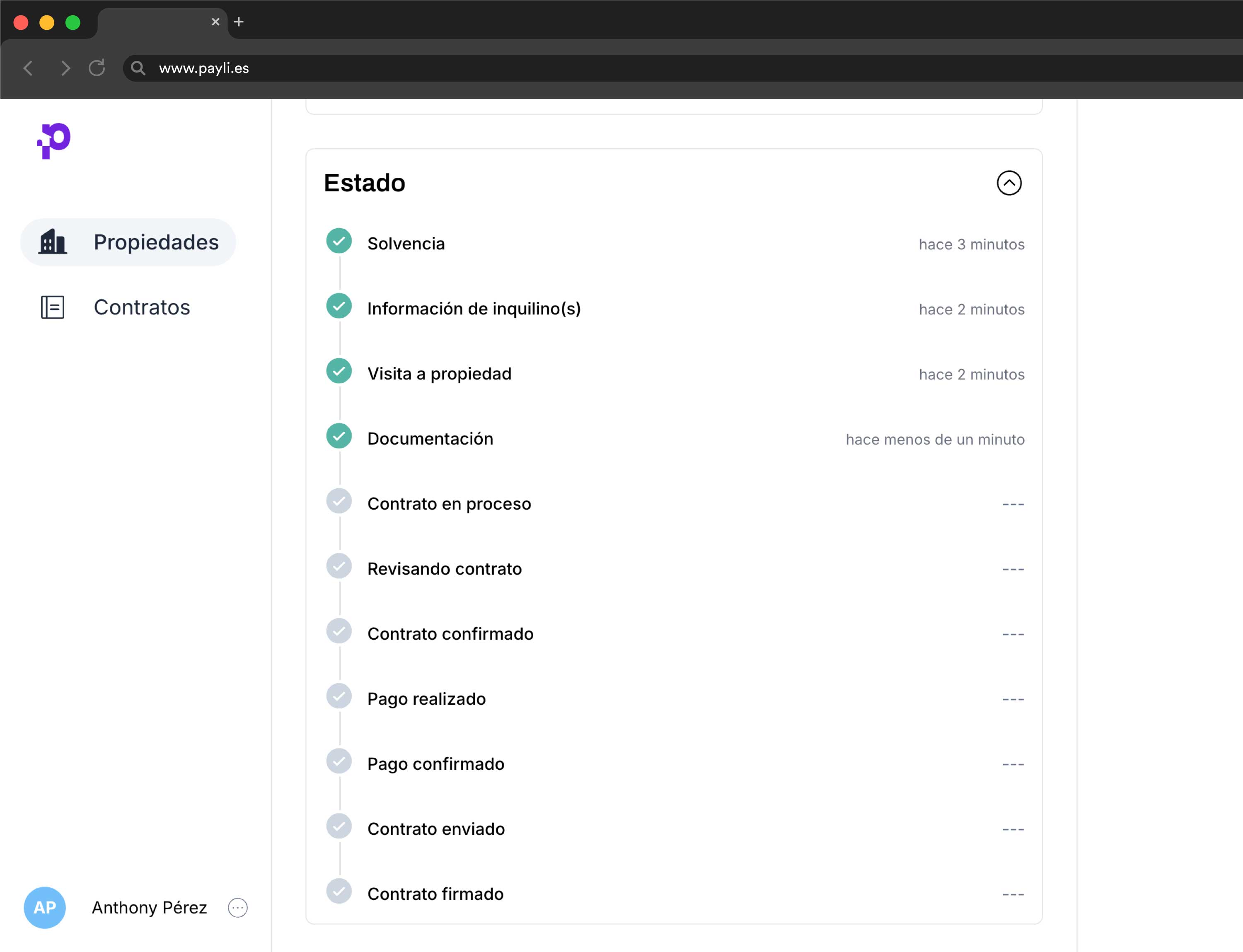Click the Propiedades building icon

(x=53, y=242)
